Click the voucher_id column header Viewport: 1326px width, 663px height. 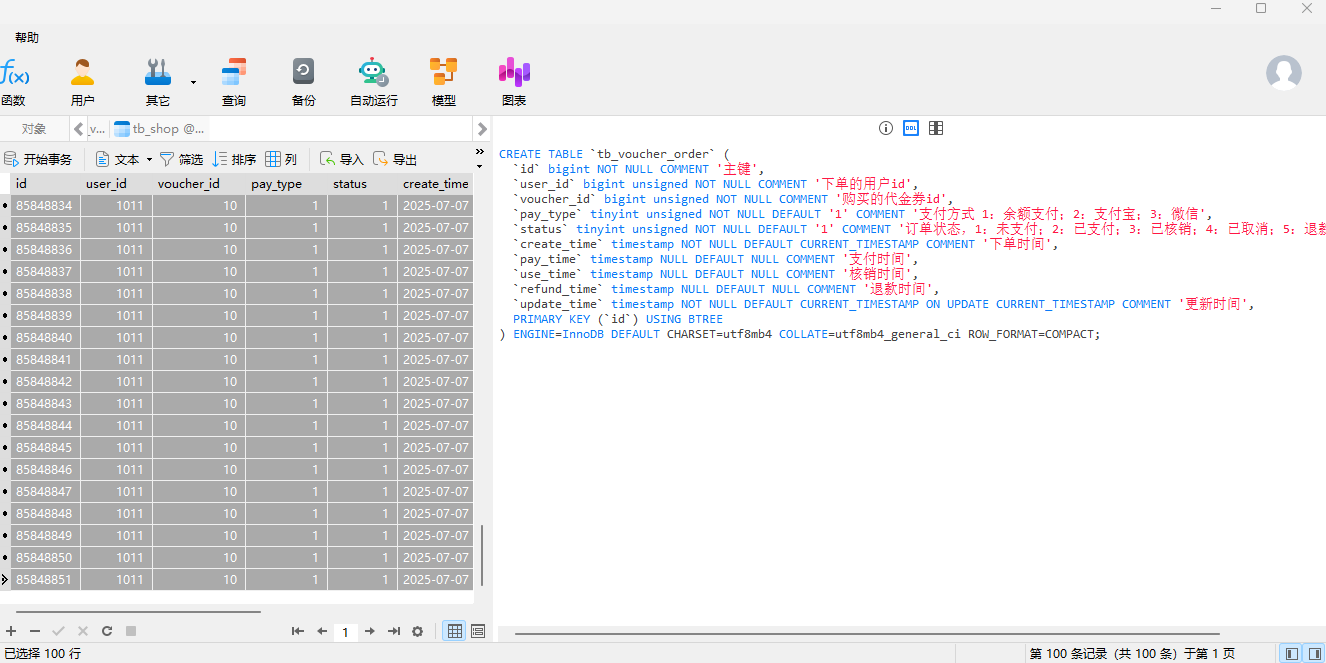199,184
